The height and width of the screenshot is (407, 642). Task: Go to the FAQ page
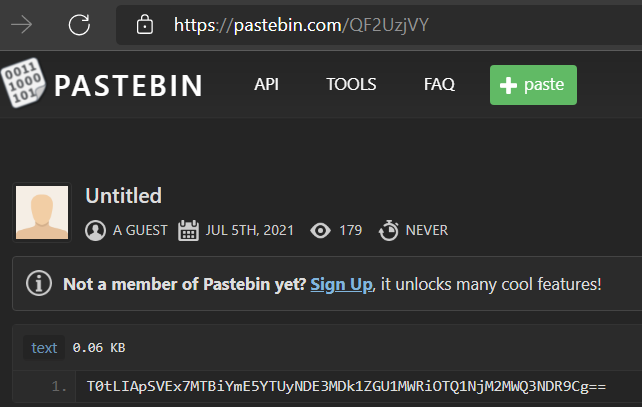tap(439, 85)
